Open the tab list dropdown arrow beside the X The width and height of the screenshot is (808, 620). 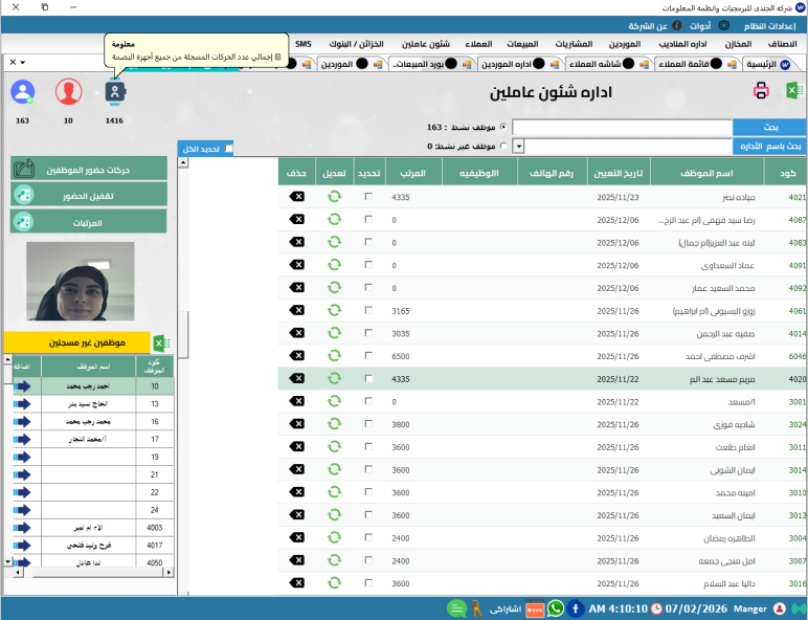23,63
